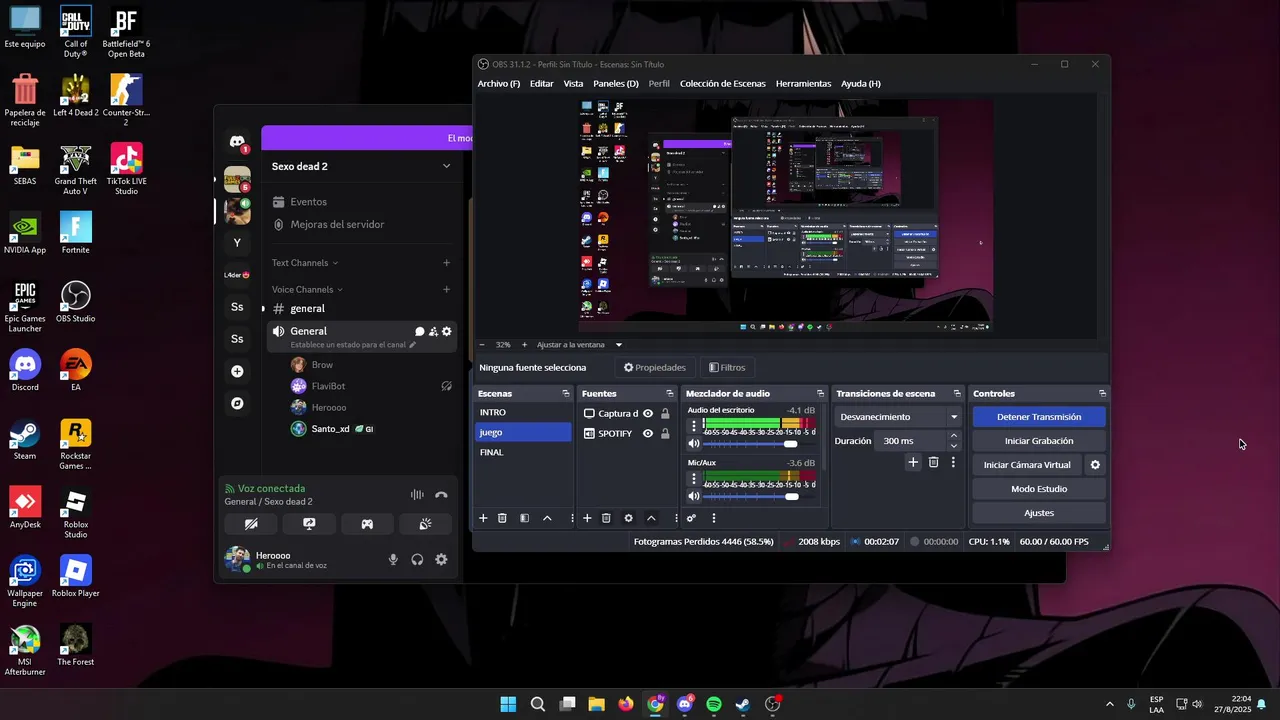
Task: Open Discord direct messages home icon
Action: pyautogui.click(x=237, y=142)
